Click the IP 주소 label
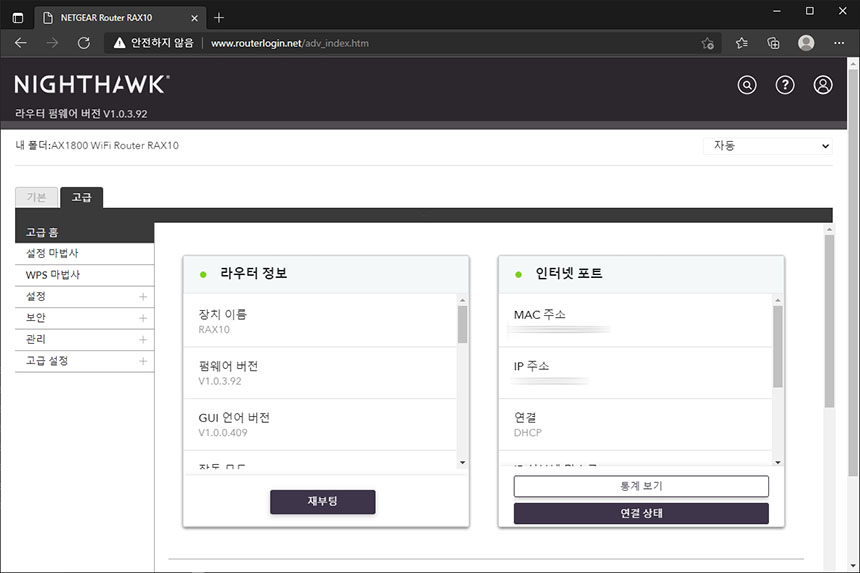The width and height of the screenshot is (860, 573). (x=531, y=366)
